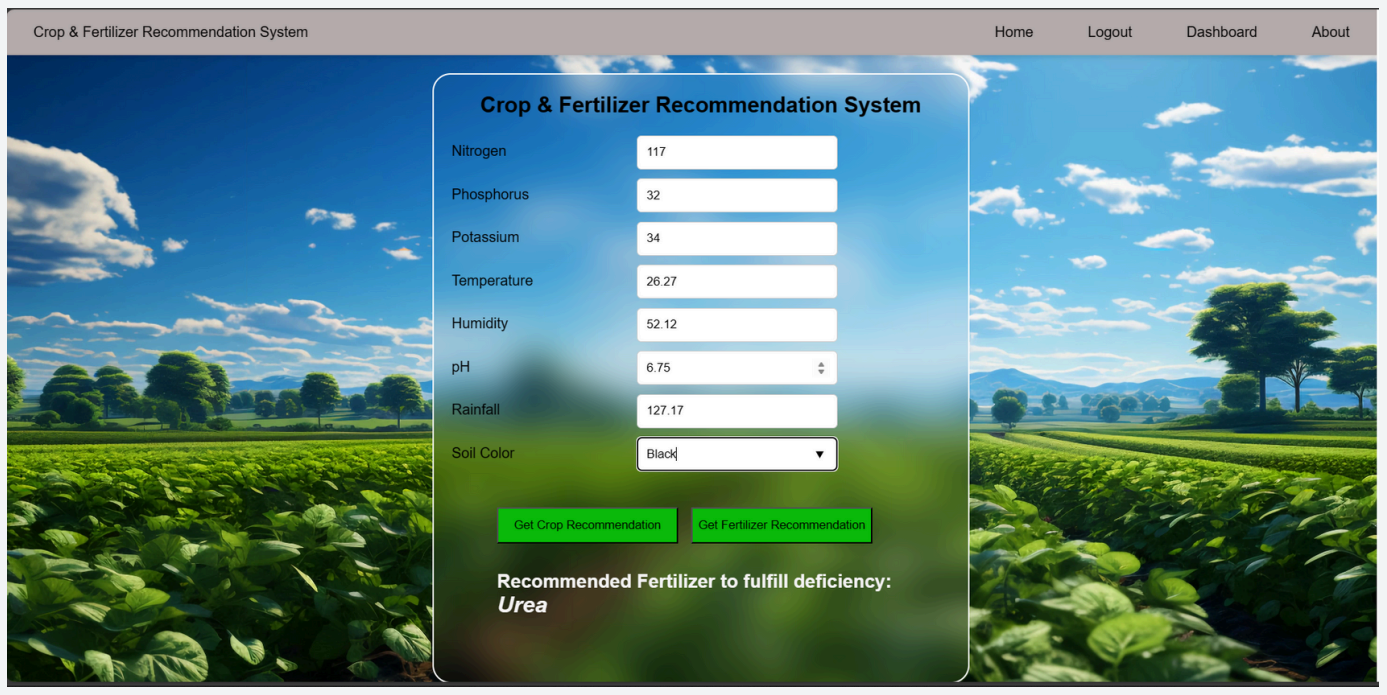This screenshot has width=1387, height=695.
Task: Select the Potassium field showing 34
Action: tap(737, 238)
